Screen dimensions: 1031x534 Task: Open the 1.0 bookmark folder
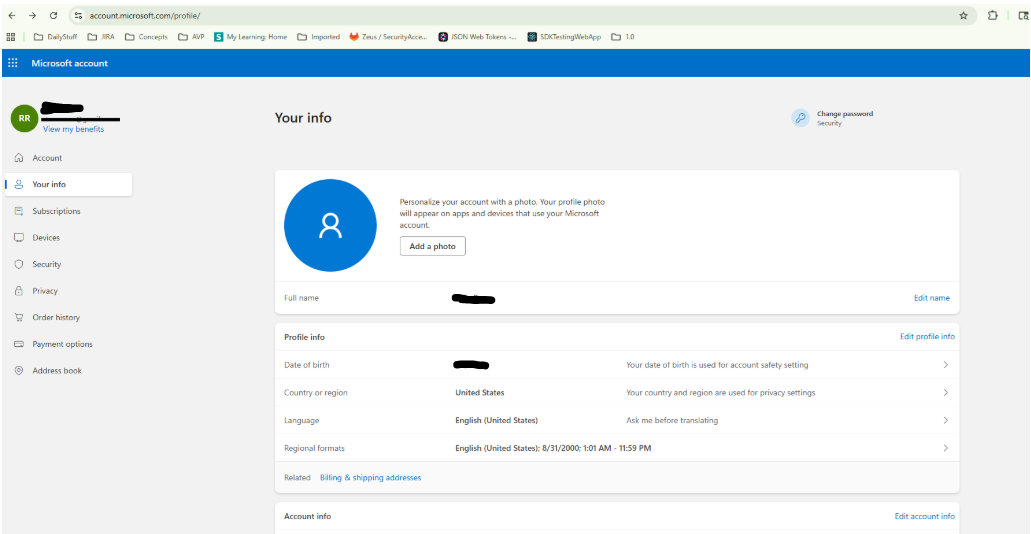click(623, 37)
